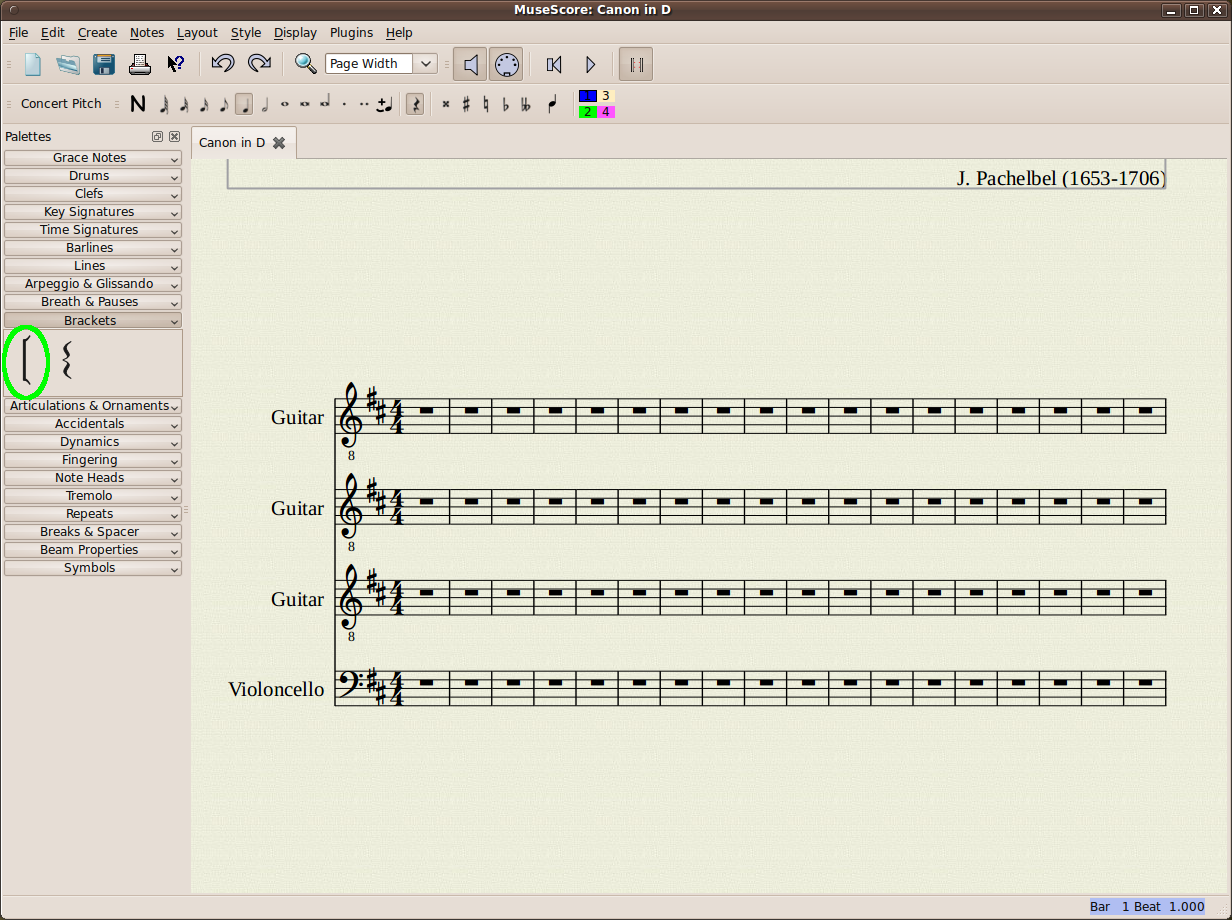Open the Style menu
The image size is (1232, 920).
pos(245,32)
